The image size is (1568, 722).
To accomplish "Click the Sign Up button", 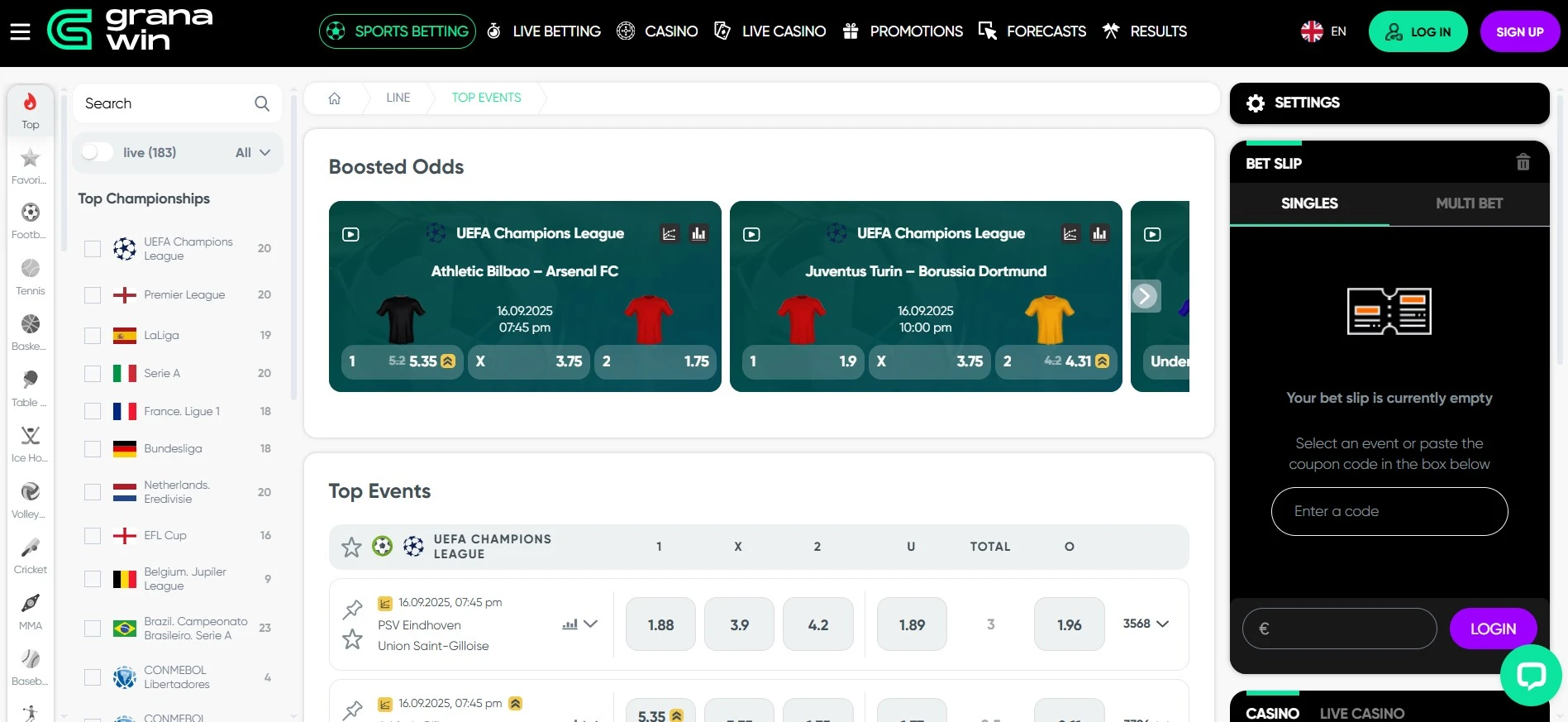I will click(1520, 31).
